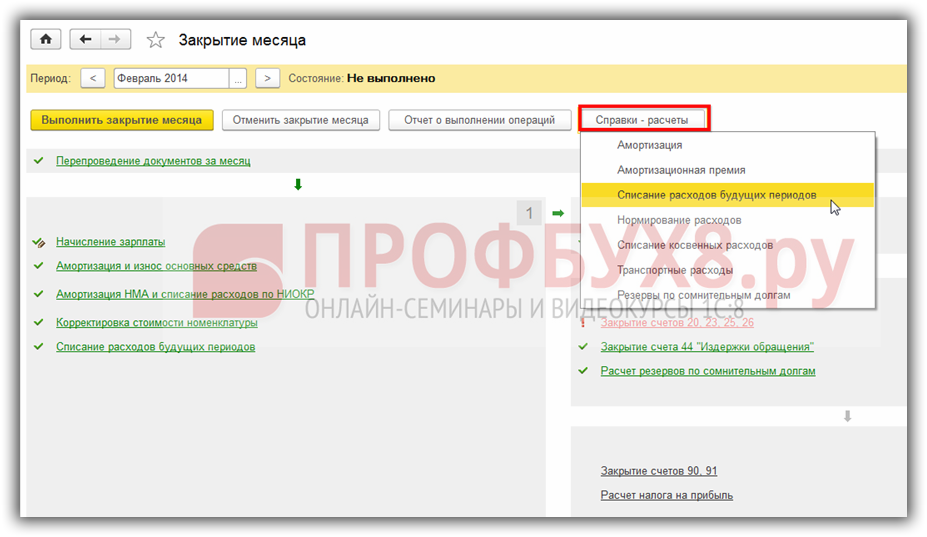This screenshot has height=537, width=927.
Task: Open the Отчет о выполнении операций report
Action: pyautogui.click(x=479, y=120)
